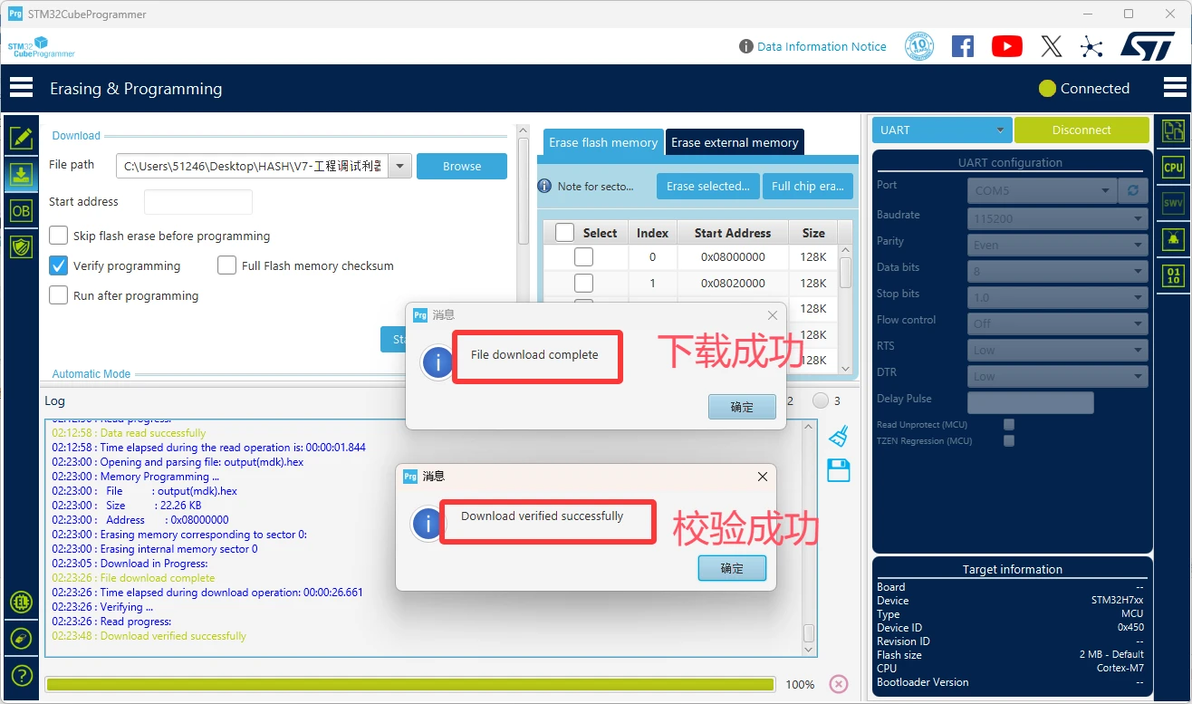Open ST YouTube channel icon
This screenshot has width=1192, height=704.
(1007, 46)
